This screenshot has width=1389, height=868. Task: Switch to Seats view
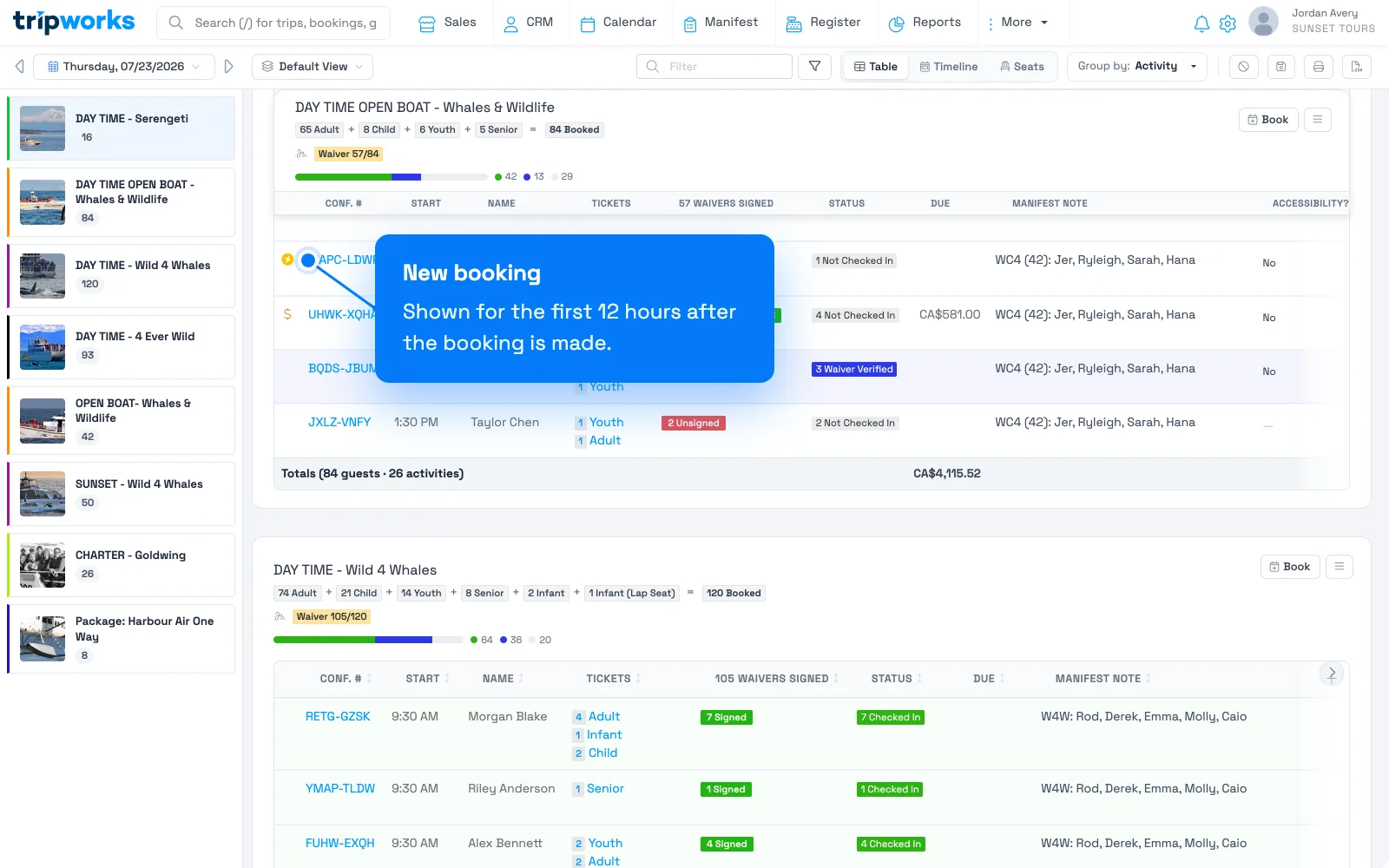[1022, 67]
